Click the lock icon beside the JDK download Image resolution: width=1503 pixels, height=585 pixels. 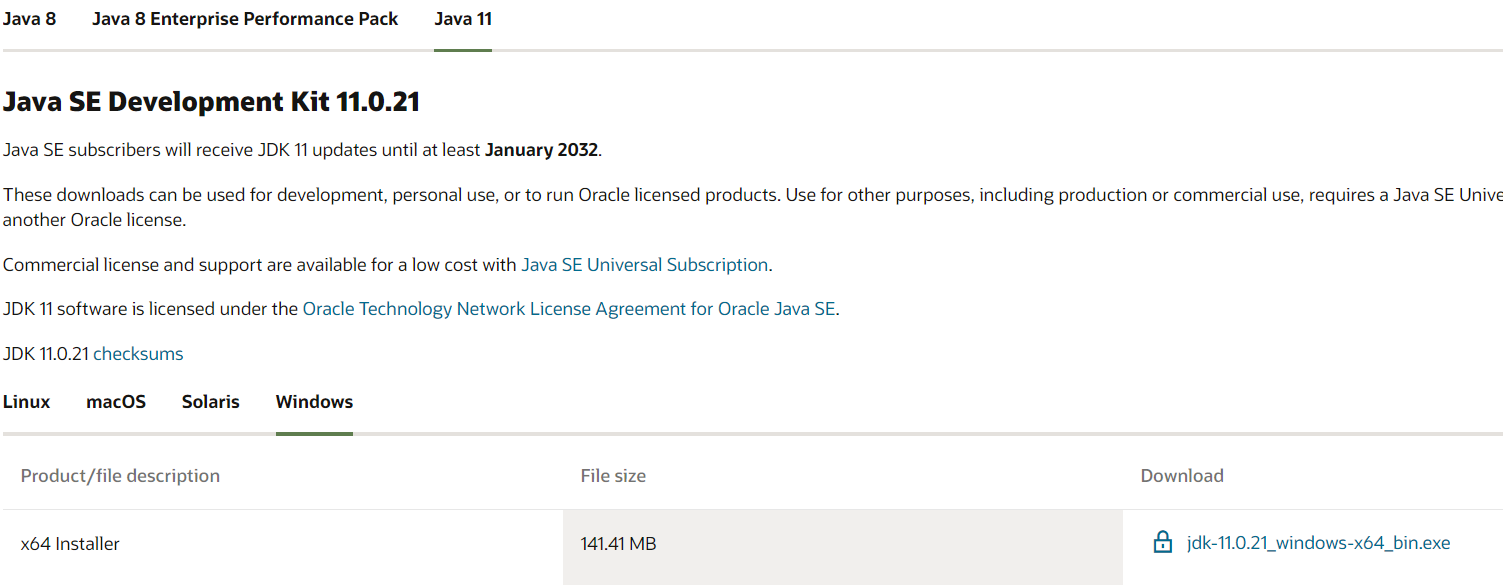pyautogui.click(x=1162, y=543)
